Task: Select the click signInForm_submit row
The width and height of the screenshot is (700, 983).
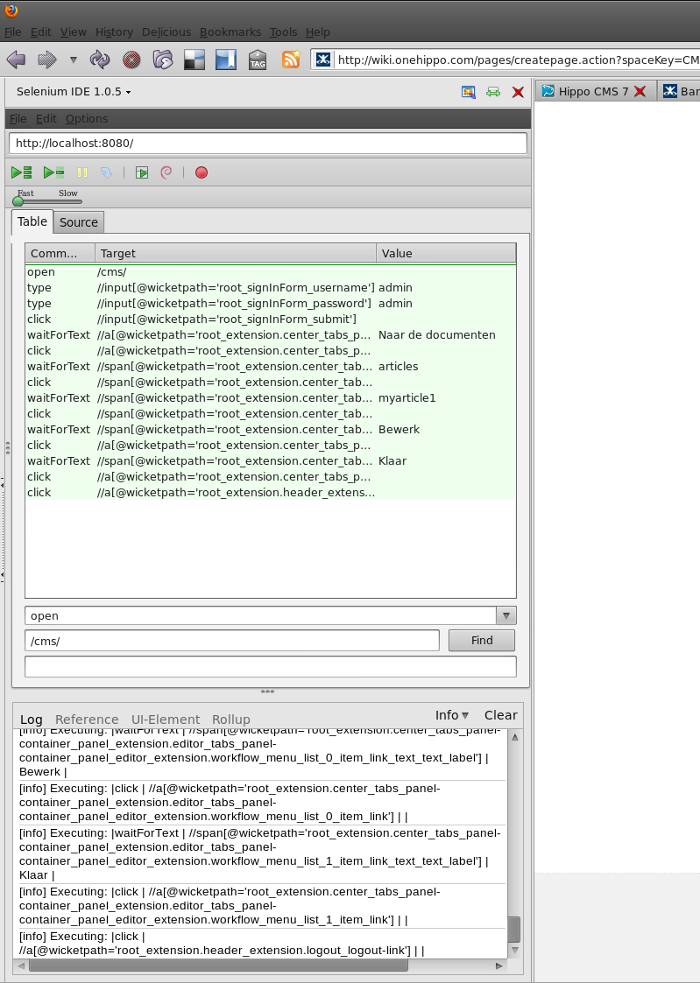Action: click(x=271, y=319)
